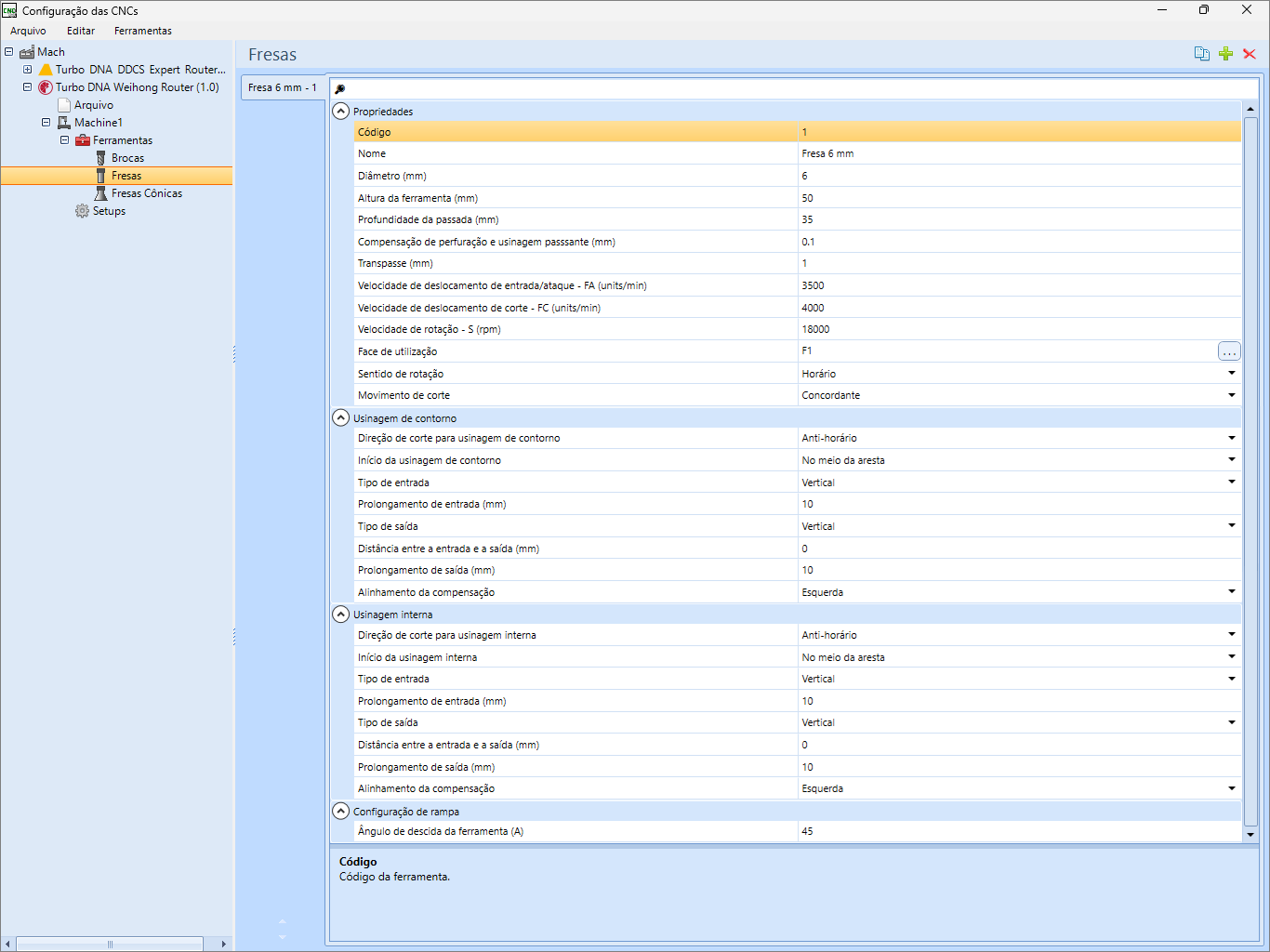
Task: Open the Sentido de rotação dropdown
Action: (x=1231, y=374)
